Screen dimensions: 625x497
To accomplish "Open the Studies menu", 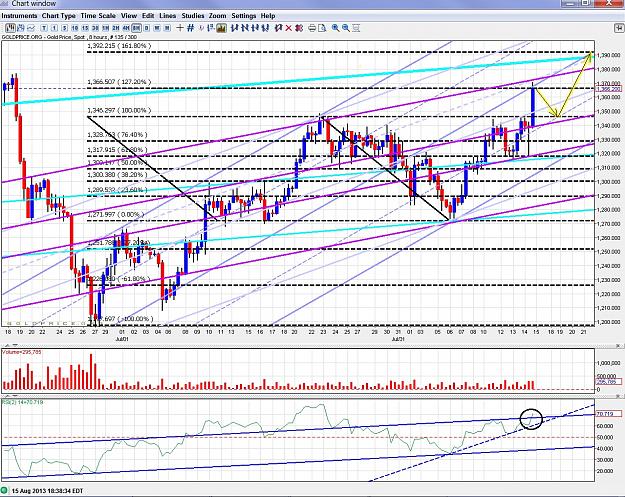I will 193,16.
